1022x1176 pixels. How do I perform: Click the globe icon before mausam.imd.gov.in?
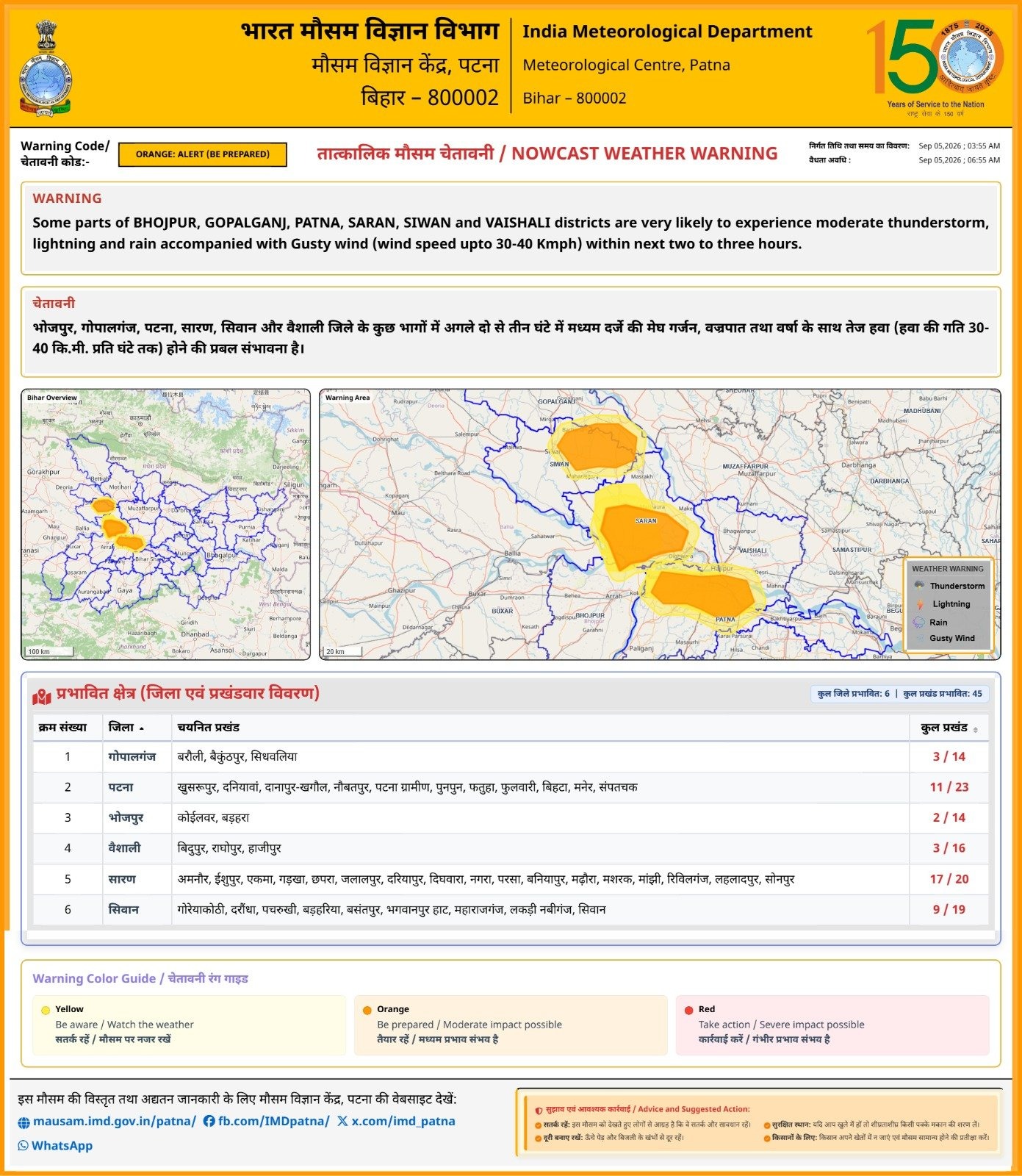click(x=24, y=1122)
